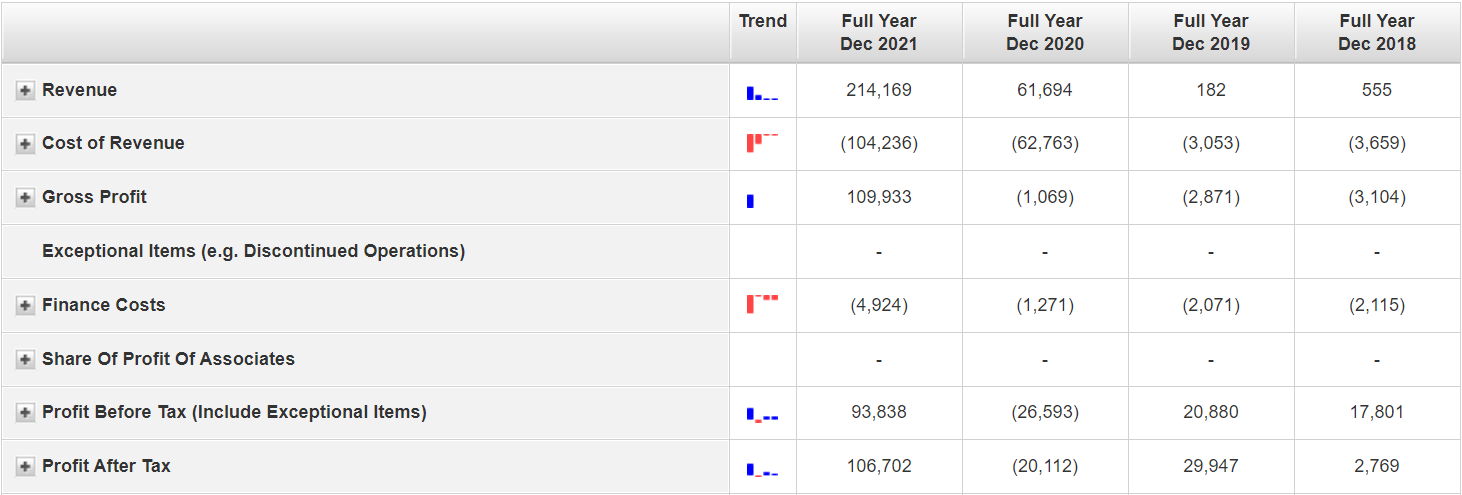The image size is (1462, 495).
Task: Click Profit Before Tax trend chart
Action: pyautogui.click(x=762, y=415)
